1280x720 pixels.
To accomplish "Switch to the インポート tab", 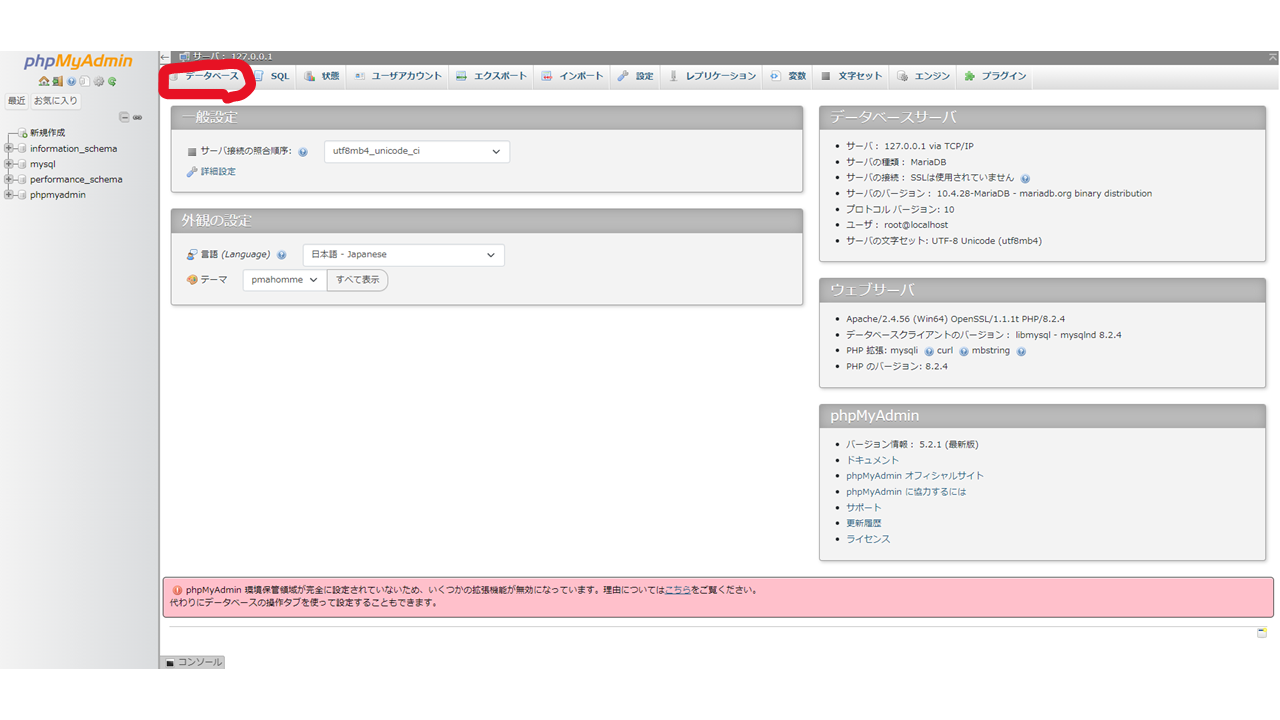I will coord(573,76).
